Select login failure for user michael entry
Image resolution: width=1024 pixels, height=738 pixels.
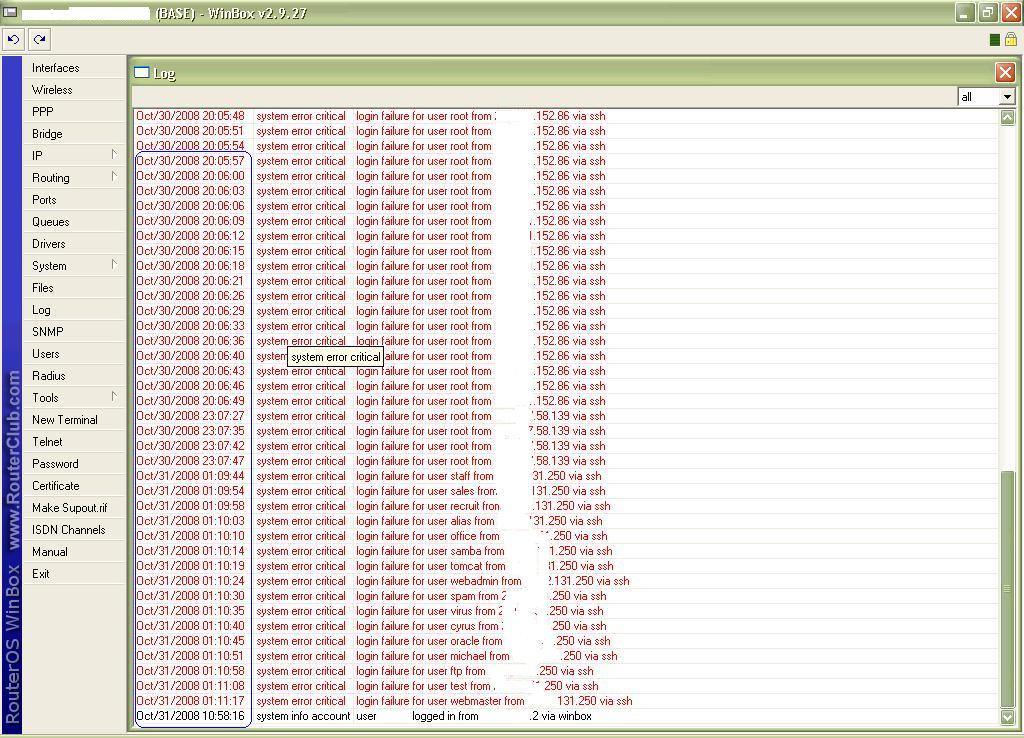[x=566, y=657]
